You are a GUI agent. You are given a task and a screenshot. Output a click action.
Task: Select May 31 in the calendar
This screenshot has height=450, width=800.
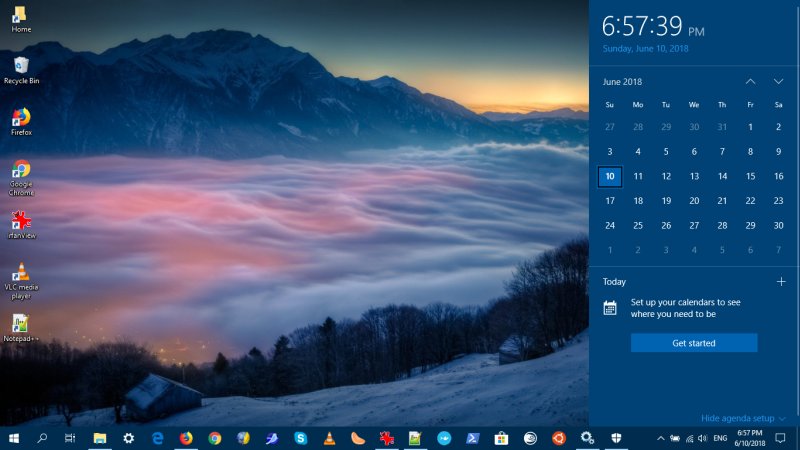coord(722,127)
